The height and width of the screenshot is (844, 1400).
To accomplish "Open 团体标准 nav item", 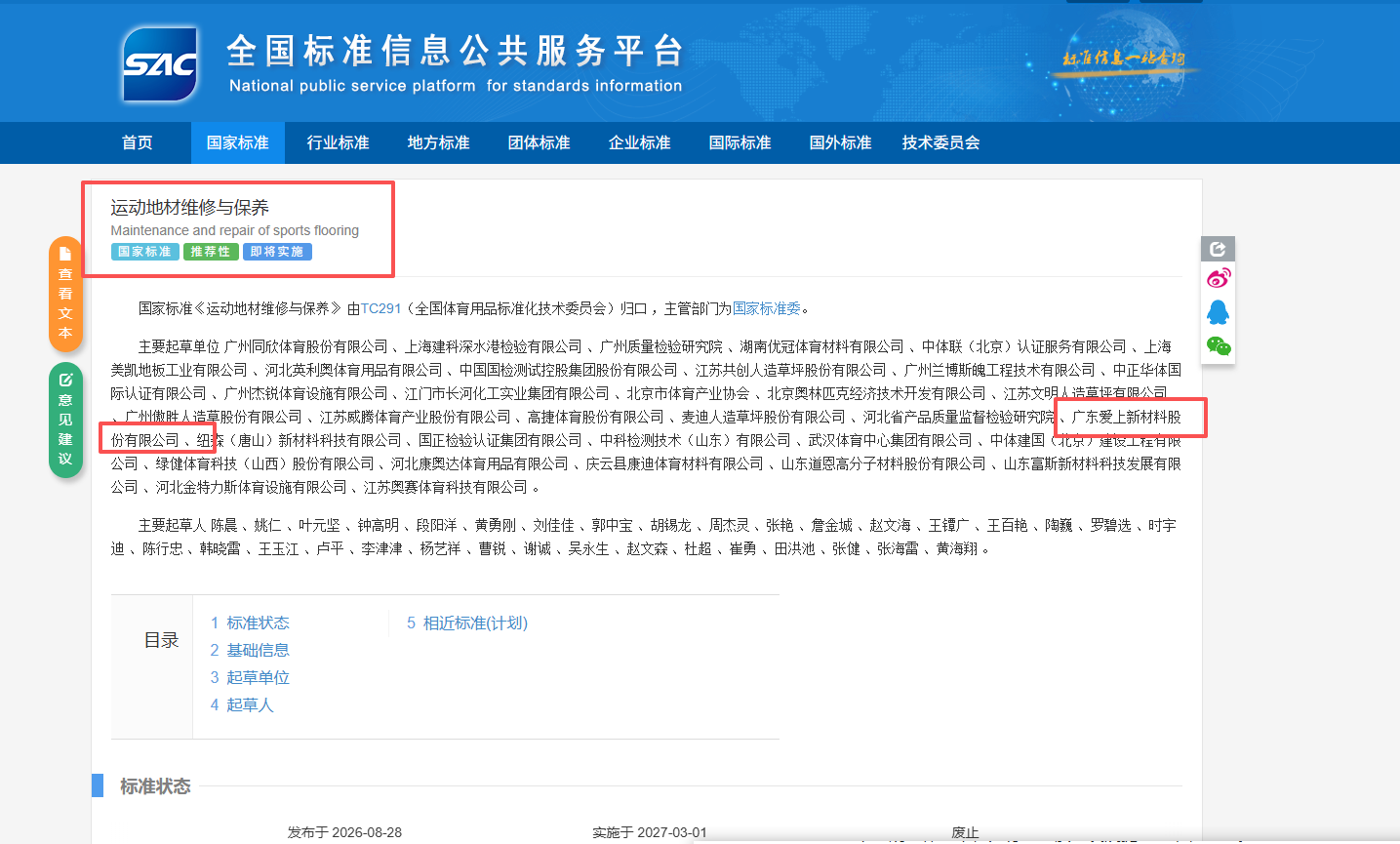I will (540, 142).
